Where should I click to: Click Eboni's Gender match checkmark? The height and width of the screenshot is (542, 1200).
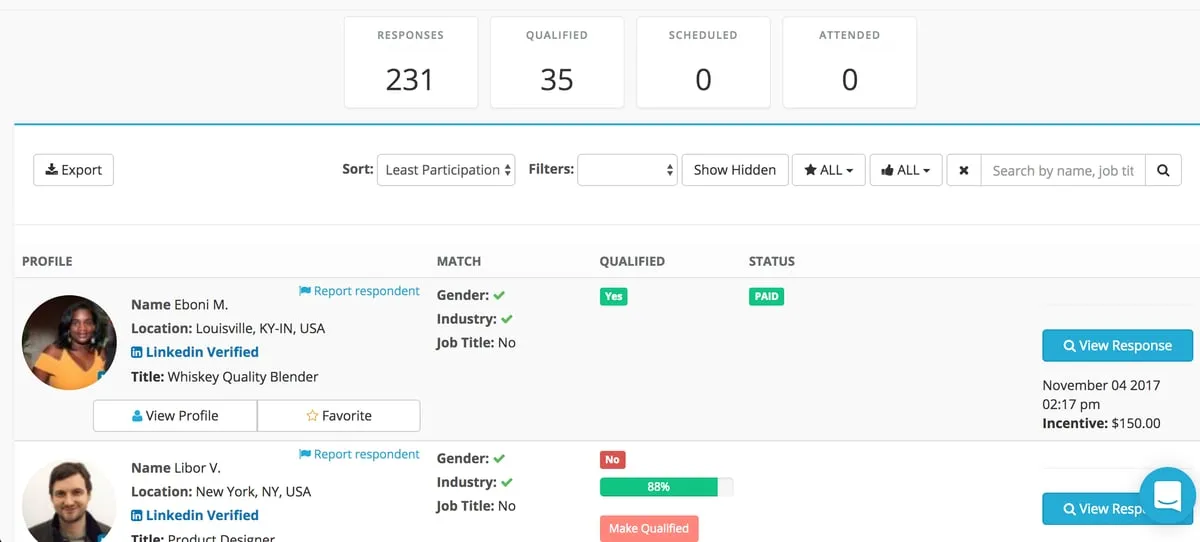[499, 295]
